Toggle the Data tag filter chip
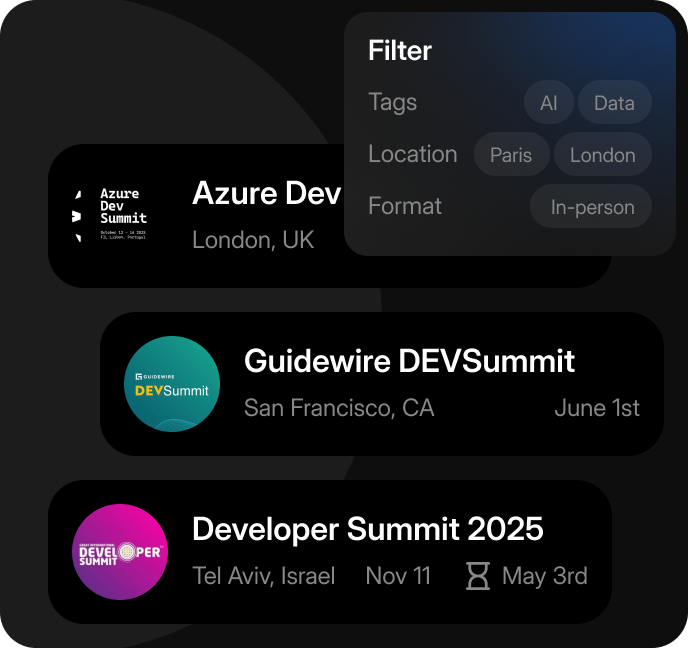The image size is (688, 648). coord(614,102)
